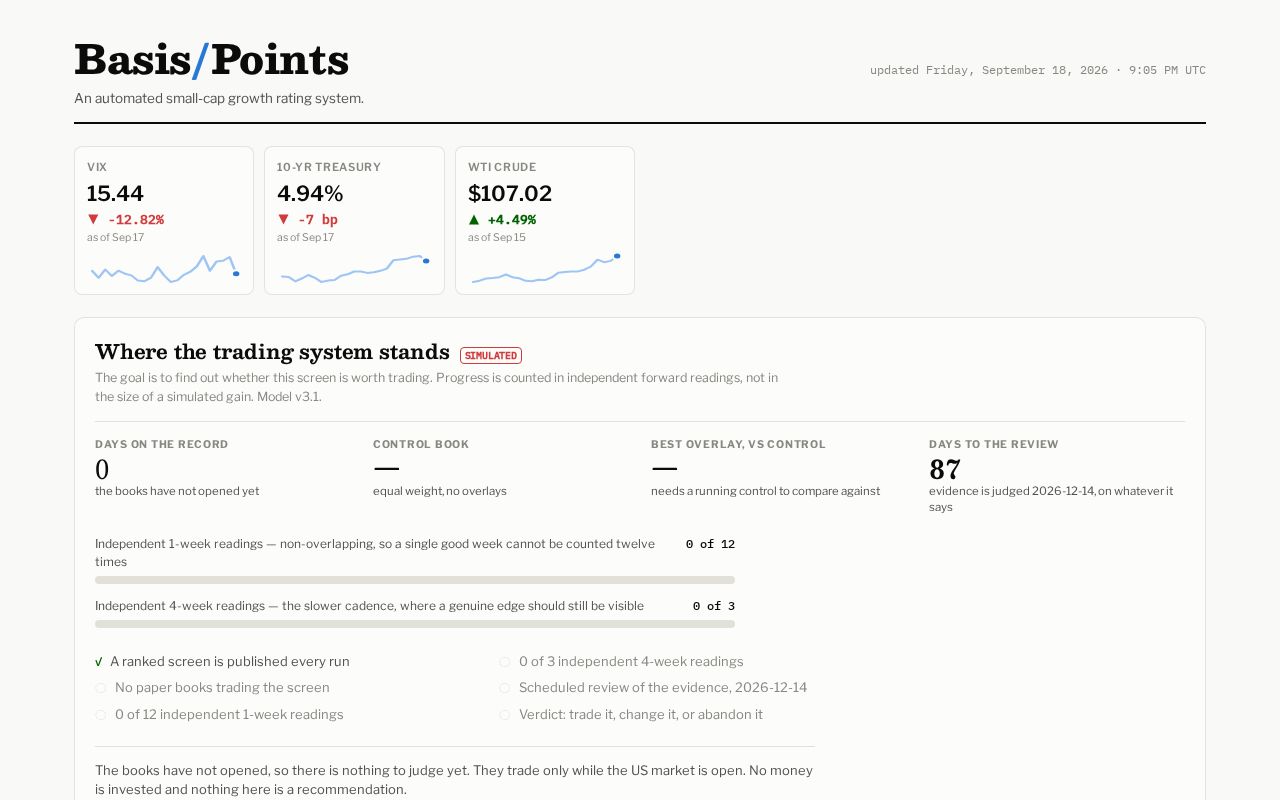Click the WTI Crude sparkline chart
Screen dimensions: 1280x800
click(546, 269)
